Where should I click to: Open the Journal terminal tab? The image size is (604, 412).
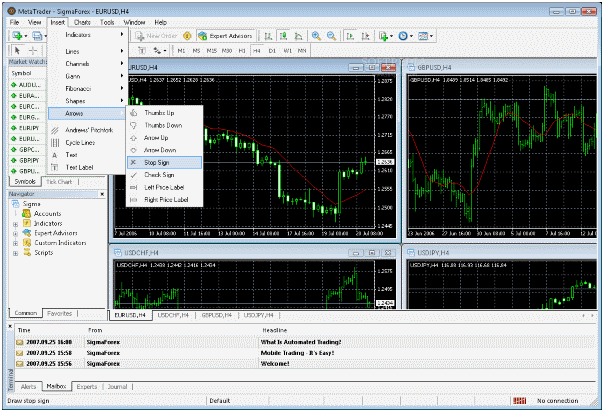(117, 387)
